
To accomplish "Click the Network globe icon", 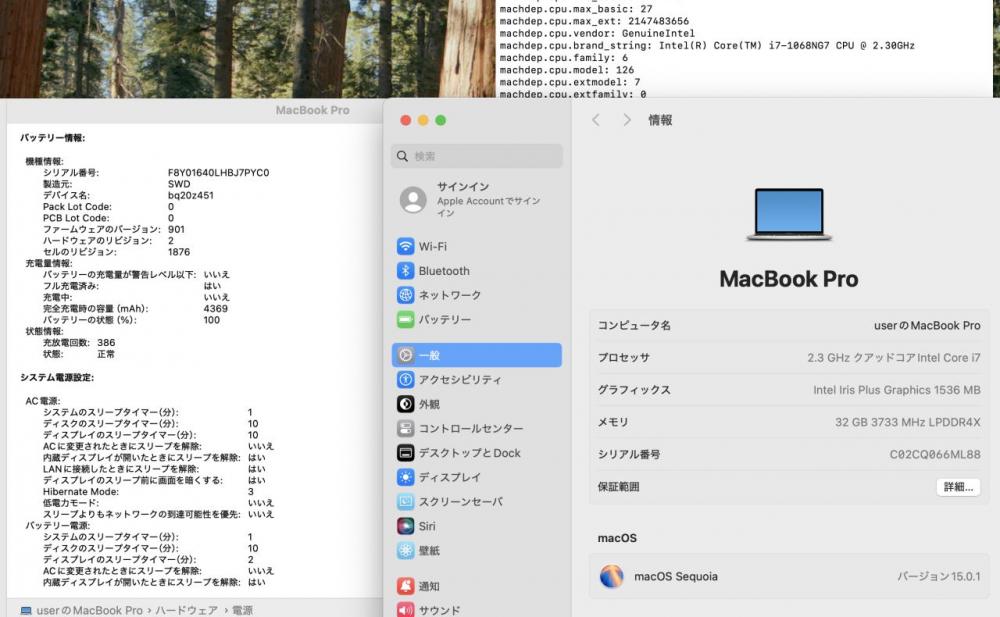I will point(405,295).
